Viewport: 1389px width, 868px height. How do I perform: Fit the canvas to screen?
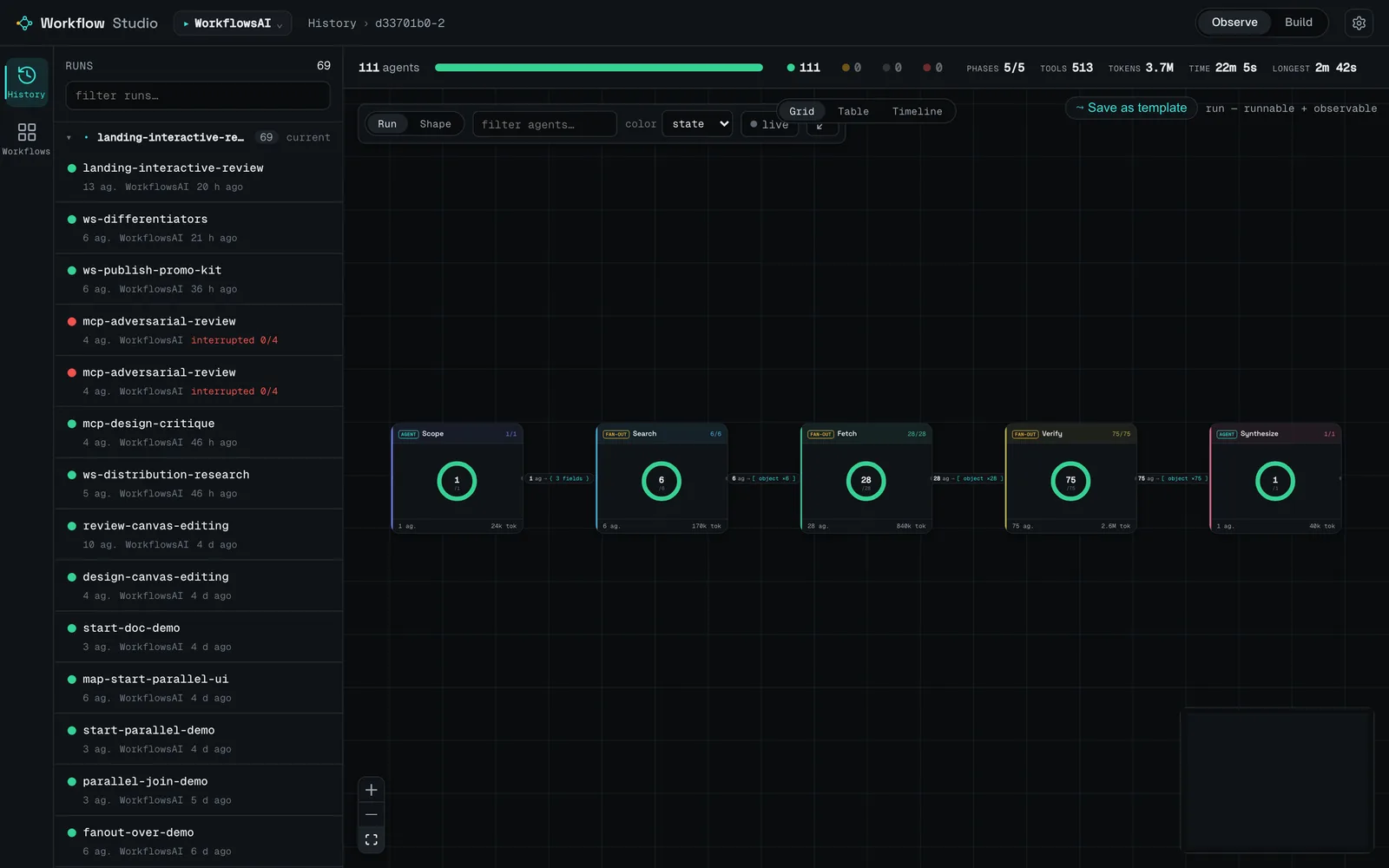372,839
